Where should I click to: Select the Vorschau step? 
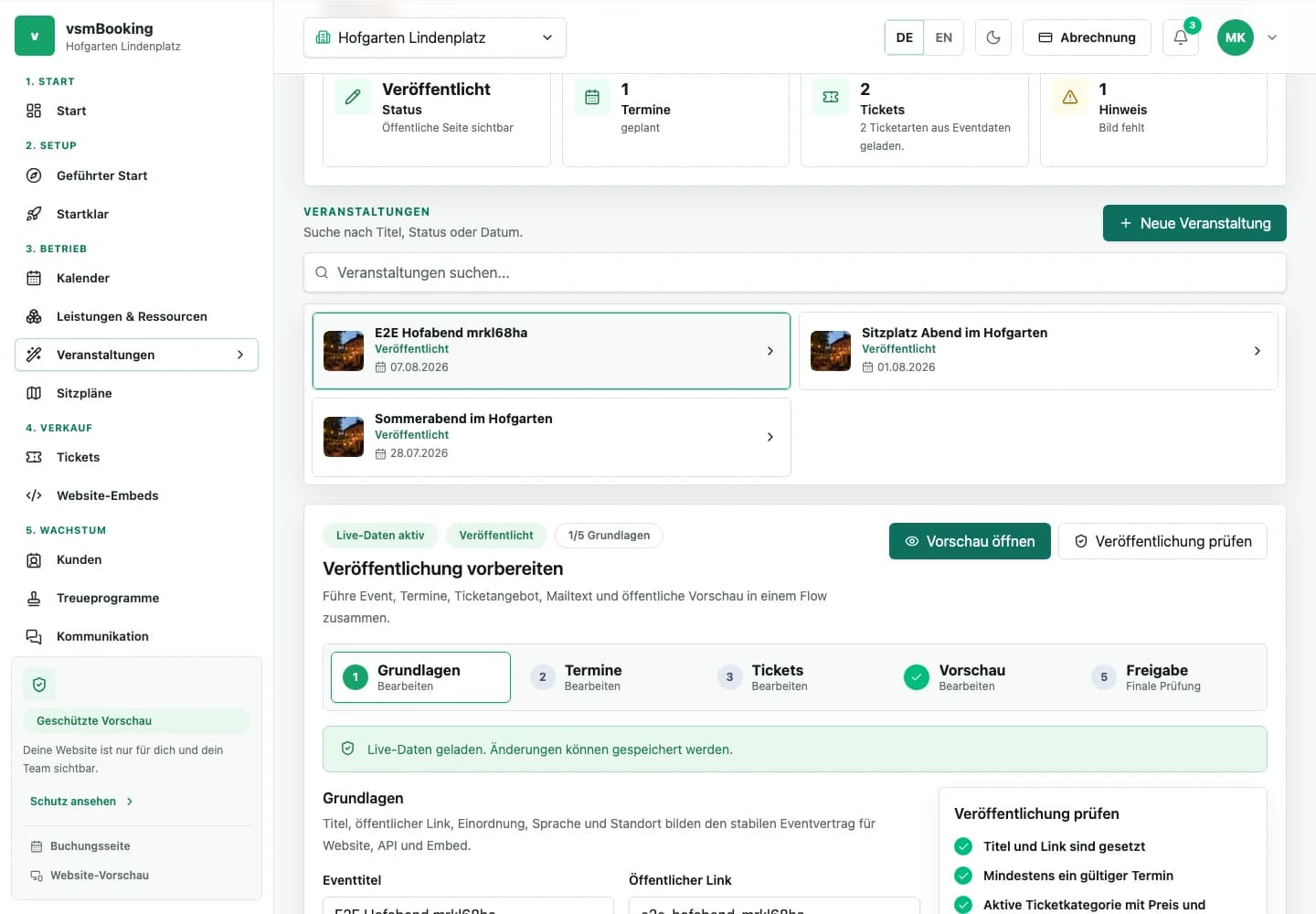(982, 677)
